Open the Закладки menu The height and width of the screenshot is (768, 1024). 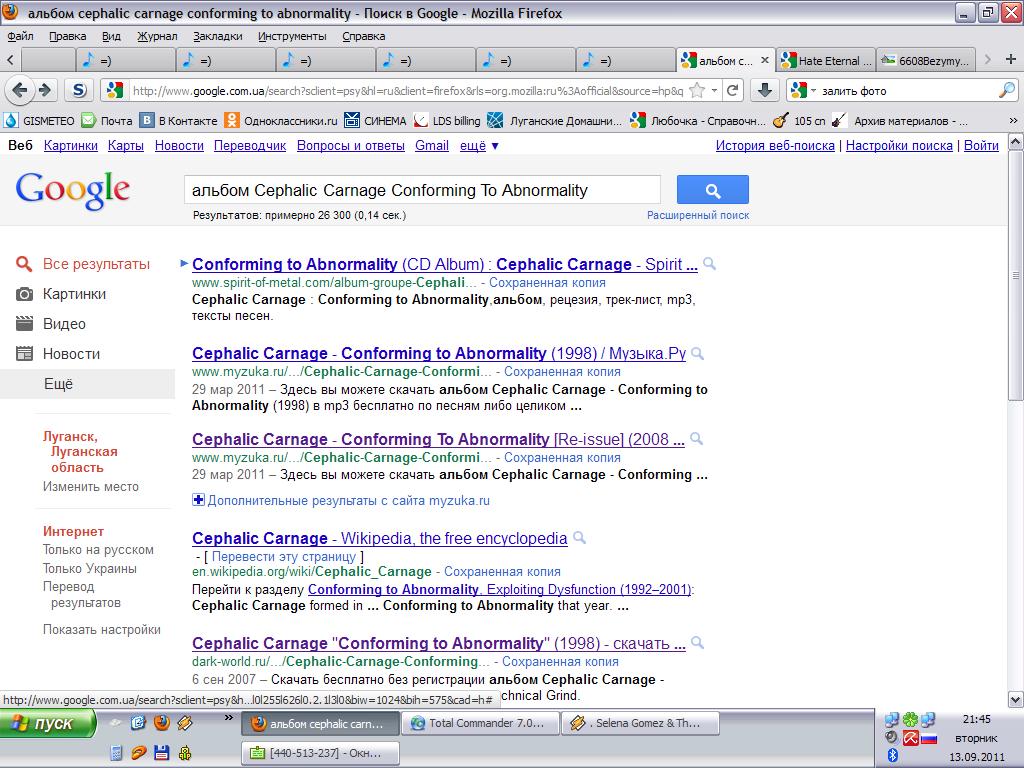tap(217, 36)
